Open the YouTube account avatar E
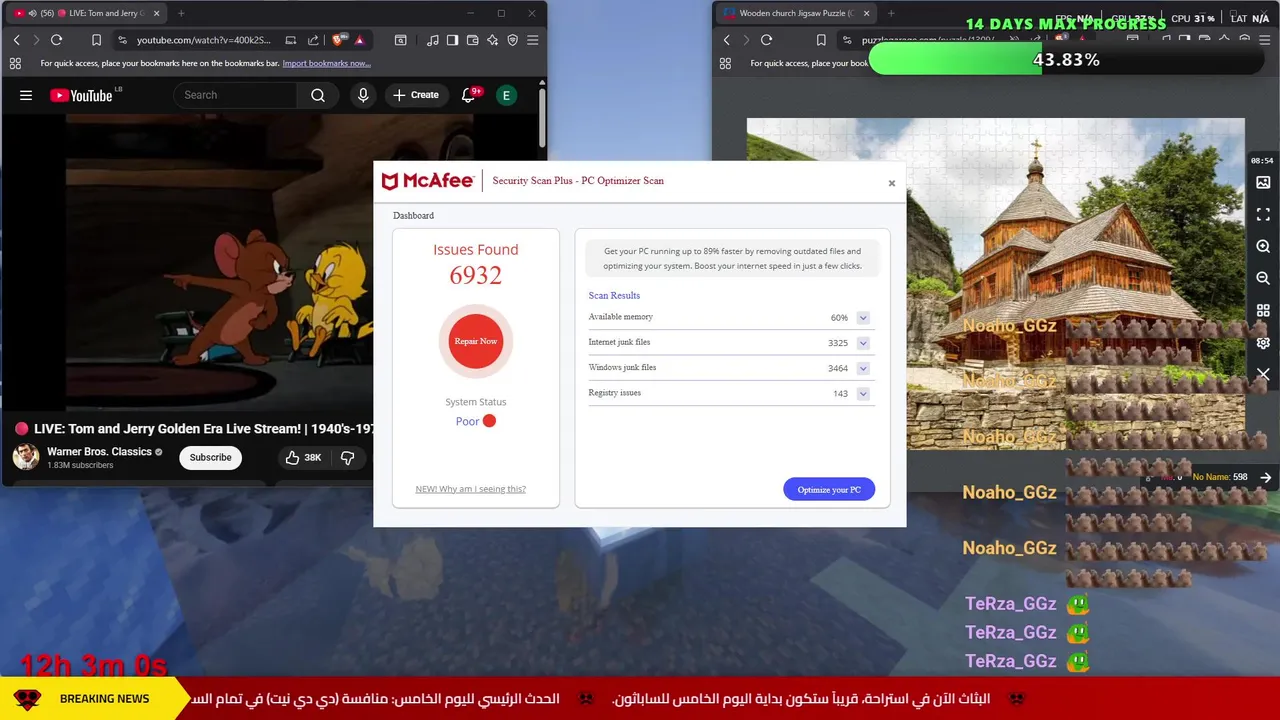1280x720 pixels. 506,95
